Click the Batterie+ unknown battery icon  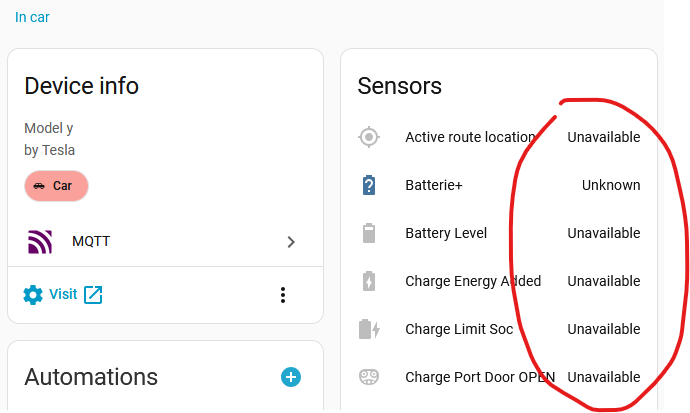369,185
